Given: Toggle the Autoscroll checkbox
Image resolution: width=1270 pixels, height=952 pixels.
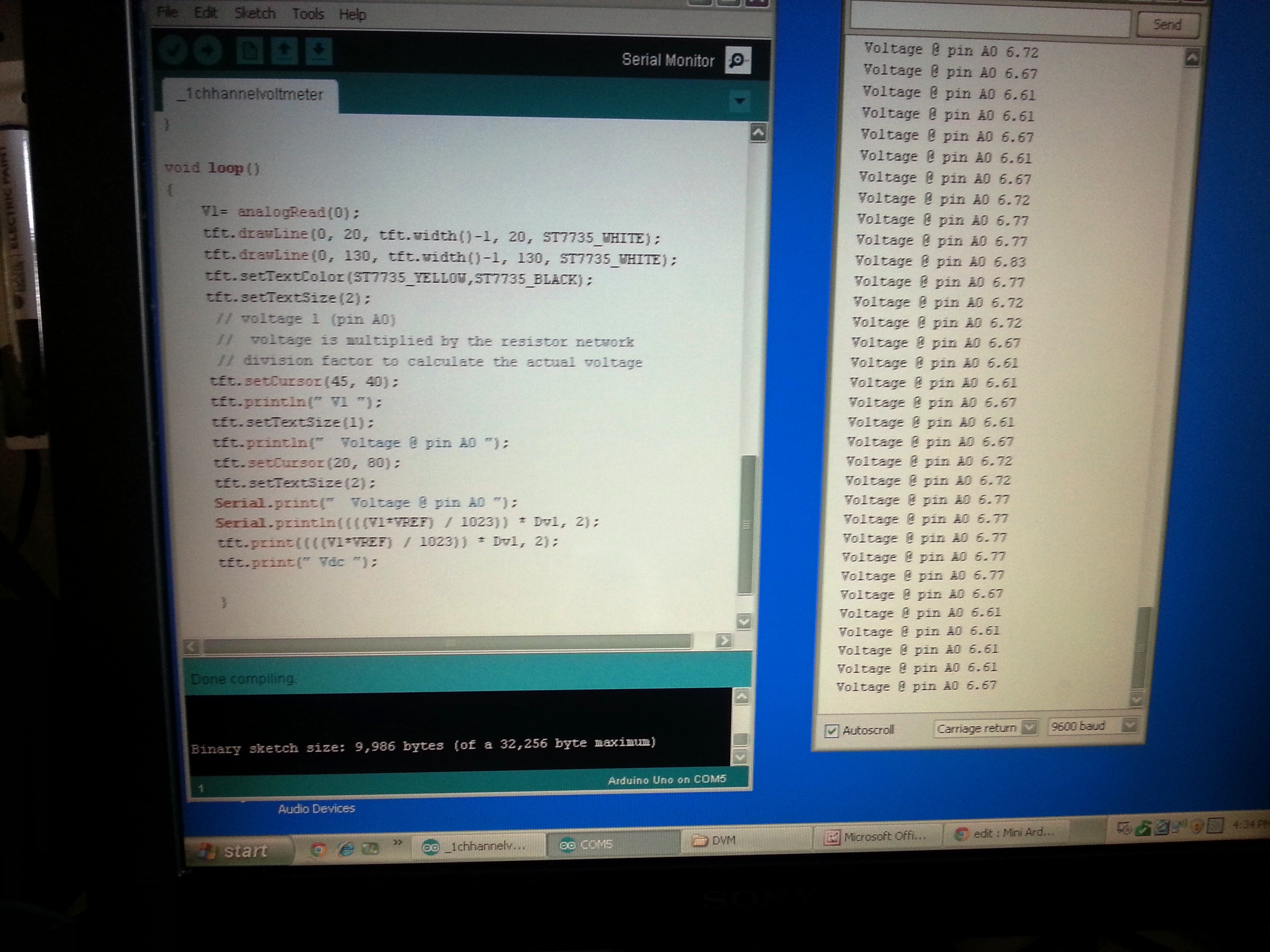Looking at the screenshot, I should coord(831,730).
